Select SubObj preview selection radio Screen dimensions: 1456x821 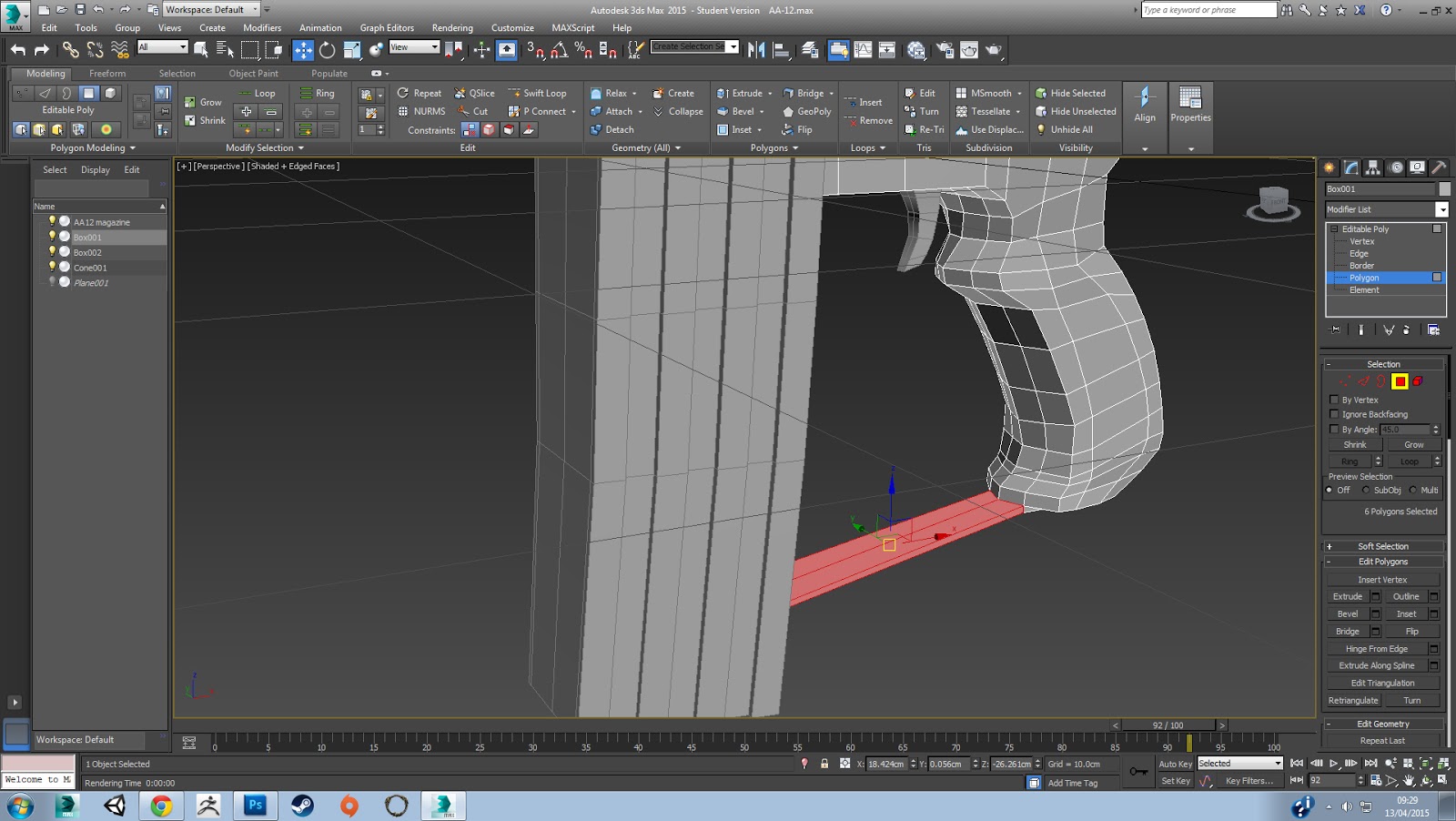(1366, 490)
